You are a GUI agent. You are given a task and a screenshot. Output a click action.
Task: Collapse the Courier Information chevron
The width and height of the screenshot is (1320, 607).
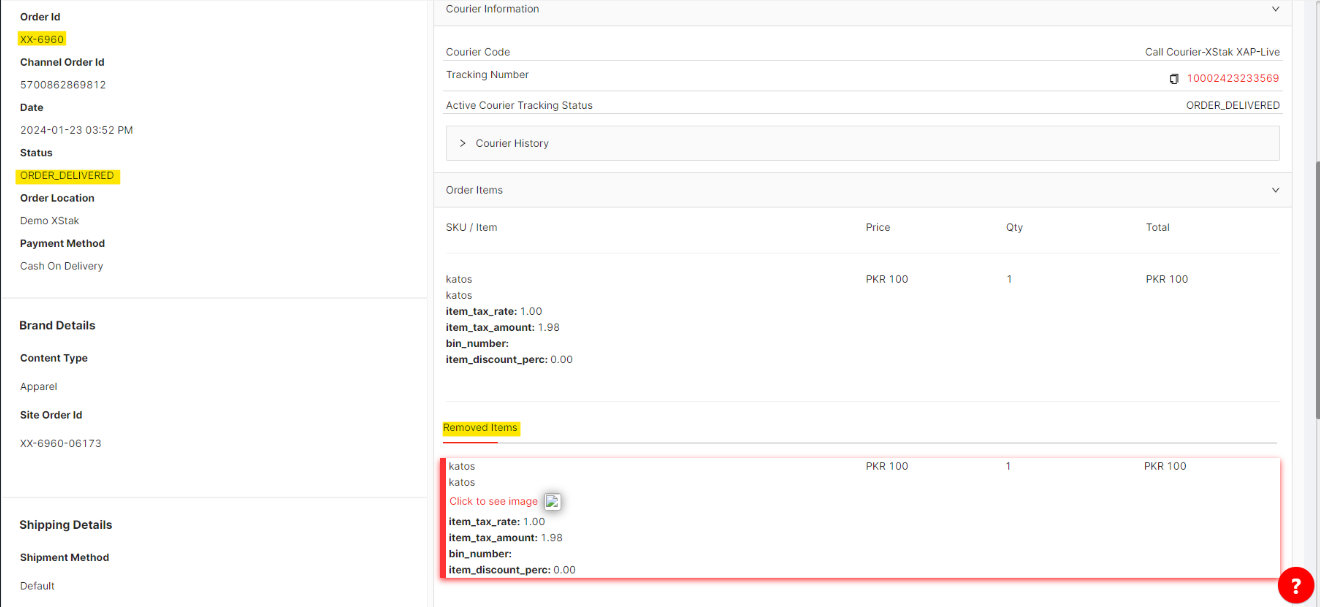pyautogui.click(x=1275, y=9)
